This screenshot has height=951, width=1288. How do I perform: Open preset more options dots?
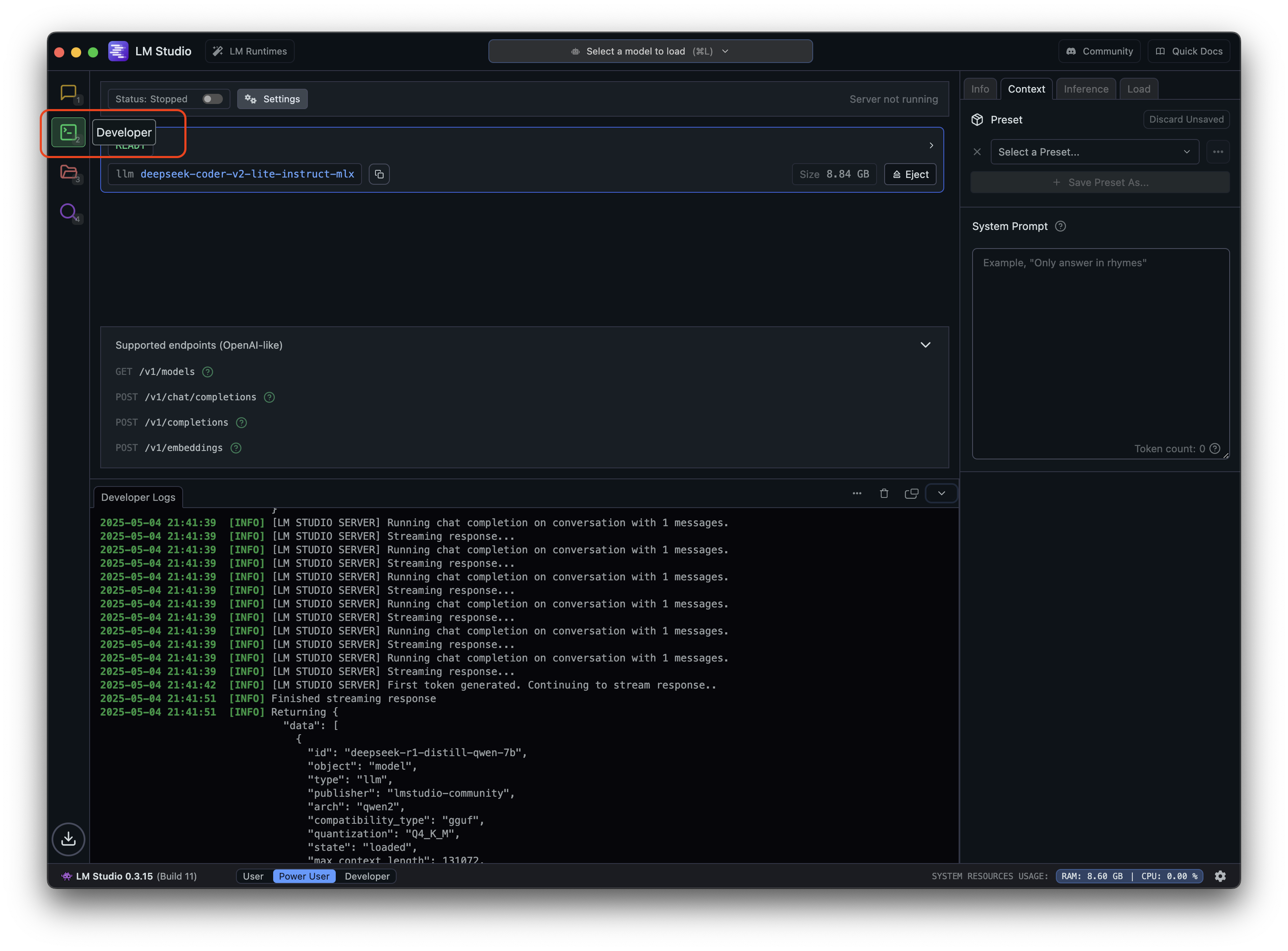[x=1218, y=152]
